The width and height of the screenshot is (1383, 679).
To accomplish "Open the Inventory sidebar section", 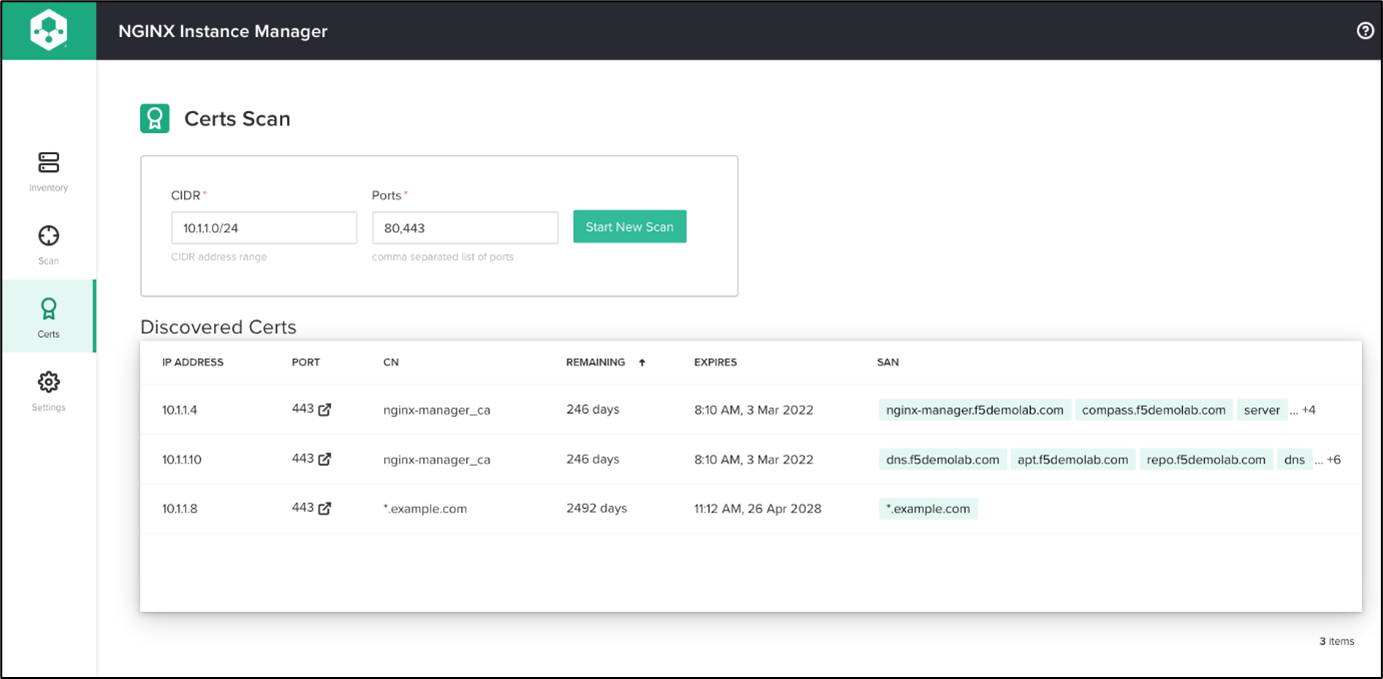I will [x=48, y=172].
